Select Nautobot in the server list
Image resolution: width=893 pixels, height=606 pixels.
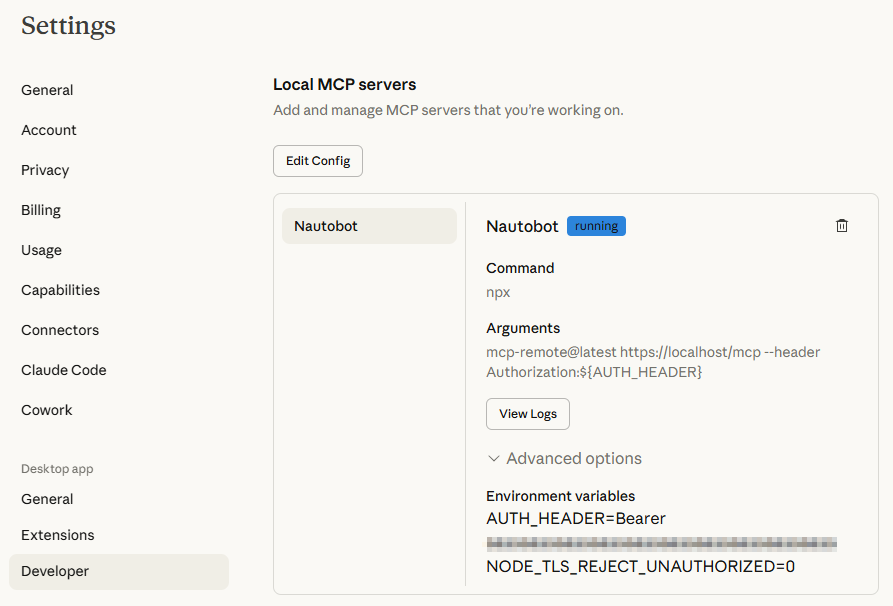coord(369,225)
